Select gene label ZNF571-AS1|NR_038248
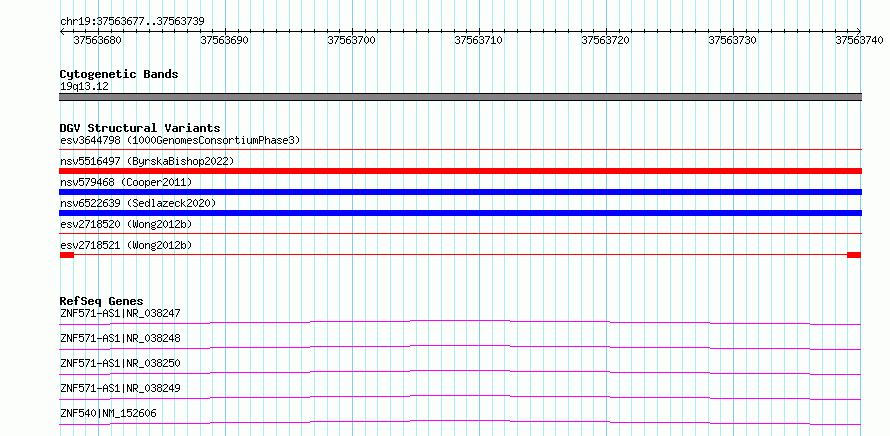The image size is (890, 436). click(x=120, y=338)
